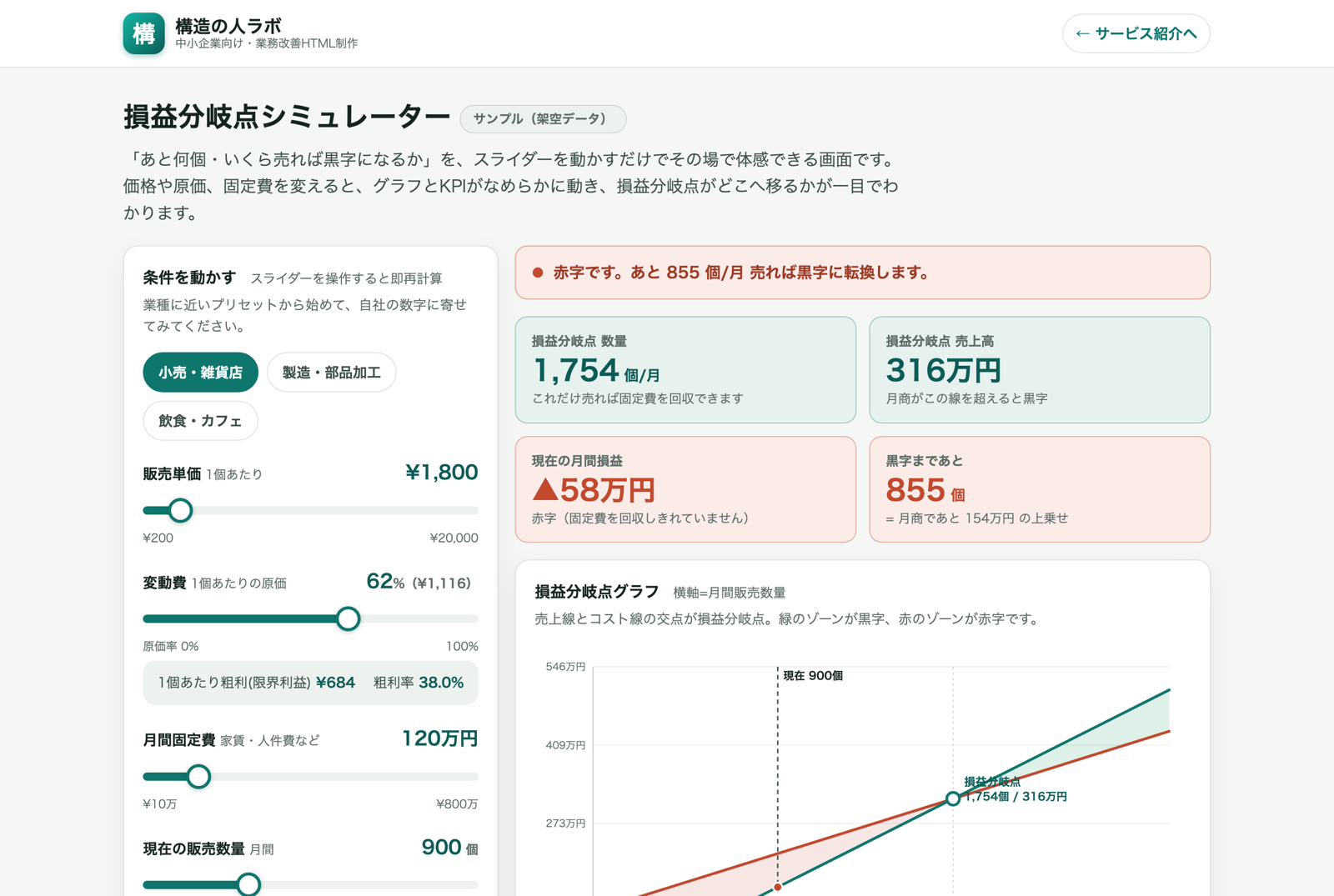Click the 中小企業向け・業務改善HTML制作 subtitle
This screenshot has height=896, width=1334.
coord(267,43)
